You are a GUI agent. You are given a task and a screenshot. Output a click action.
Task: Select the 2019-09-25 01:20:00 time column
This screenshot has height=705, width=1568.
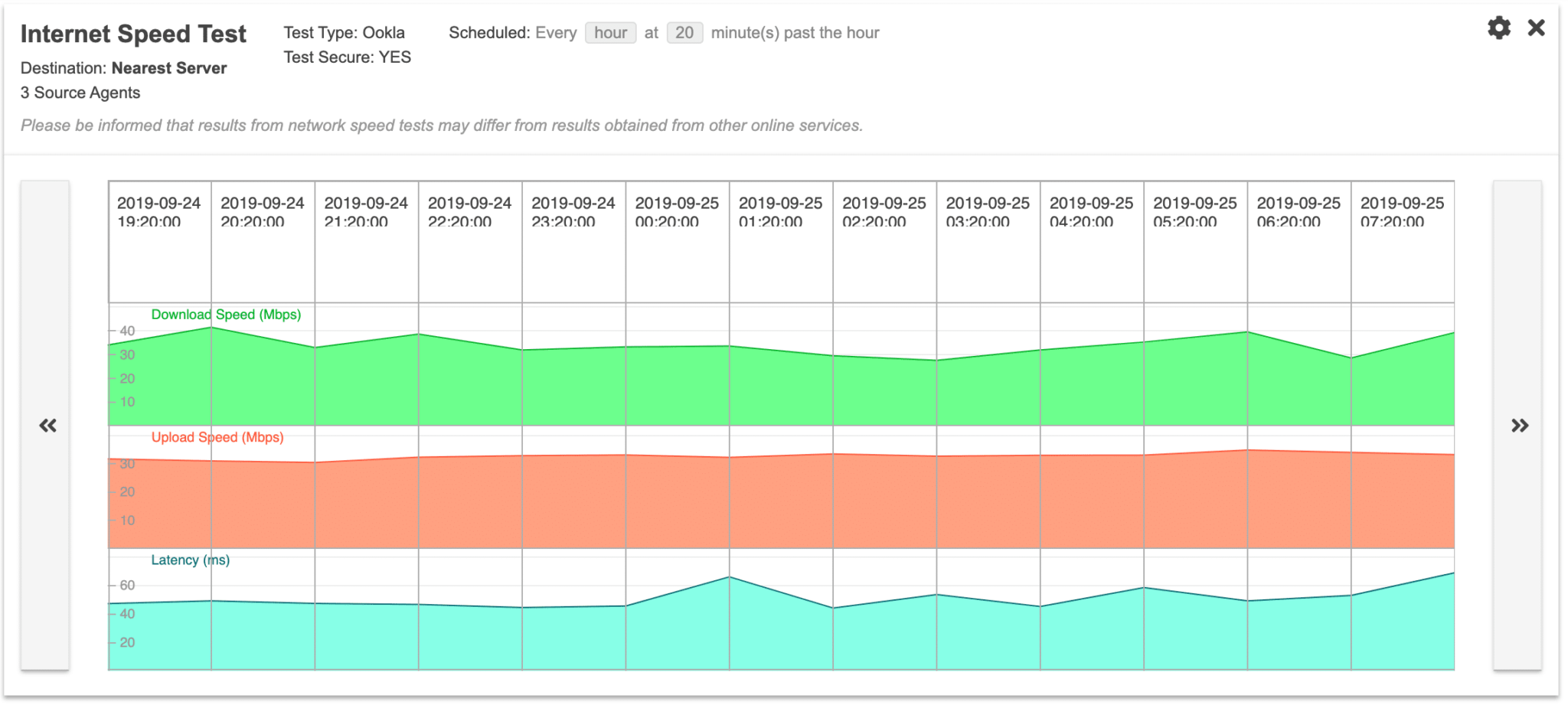(x=780, y=212)
